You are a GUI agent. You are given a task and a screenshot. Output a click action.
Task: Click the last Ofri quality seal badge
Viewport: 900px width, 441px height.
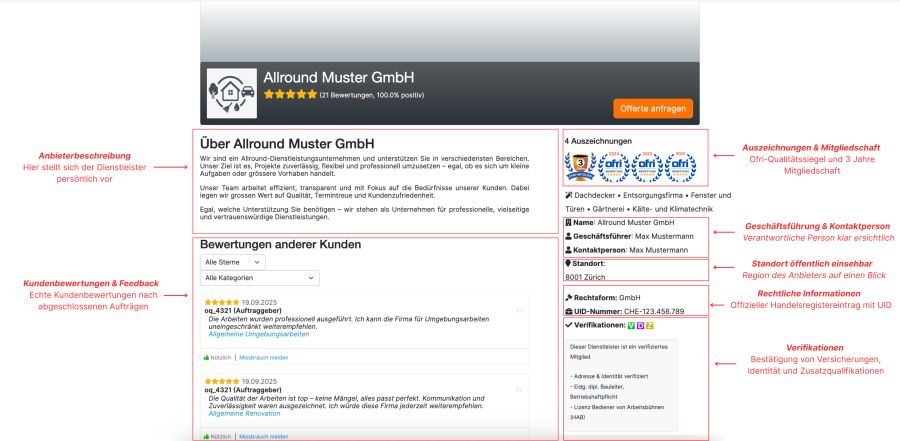(681, 163)
